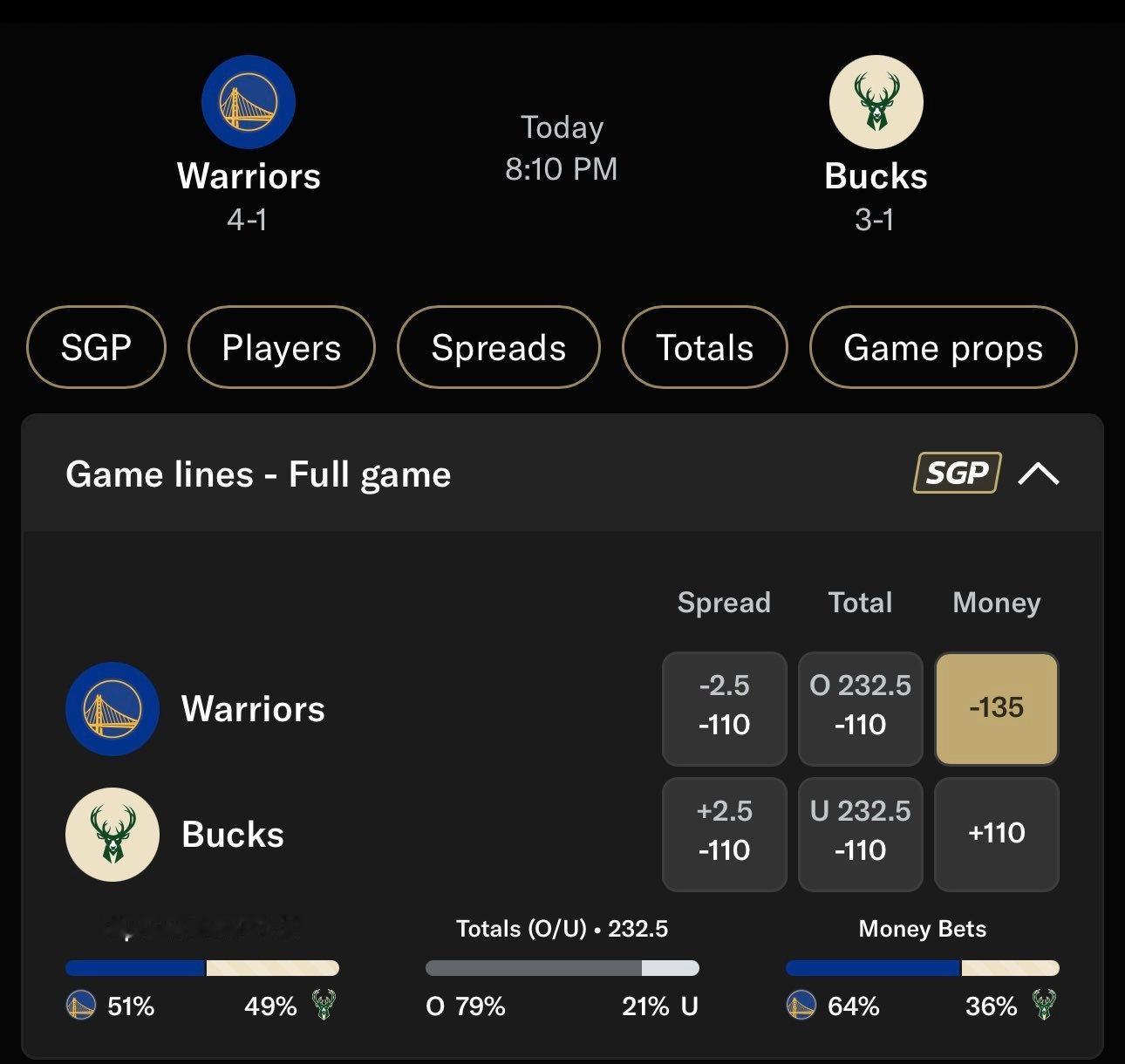This screenshot has width=1125, height=1064.
Task: Select Warriors -2.5 spread at -110
Action: coord(724,708)
